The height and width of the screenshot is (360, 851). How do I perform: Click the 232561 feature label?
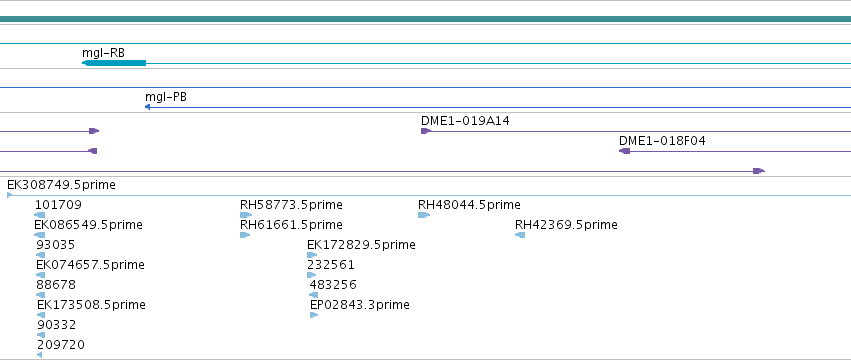coord(331,265)
